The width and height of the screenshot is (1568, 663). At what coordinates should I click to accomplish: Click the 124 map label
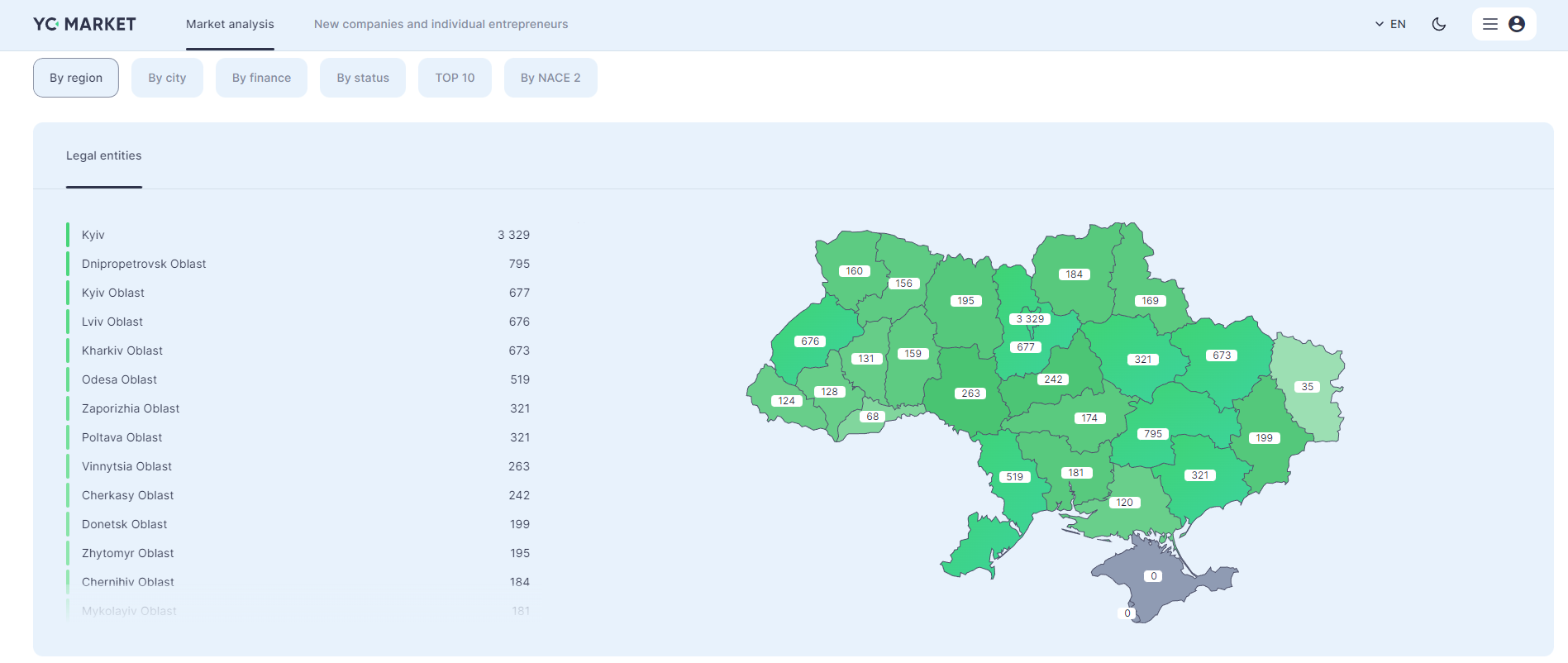click(786, 401)
